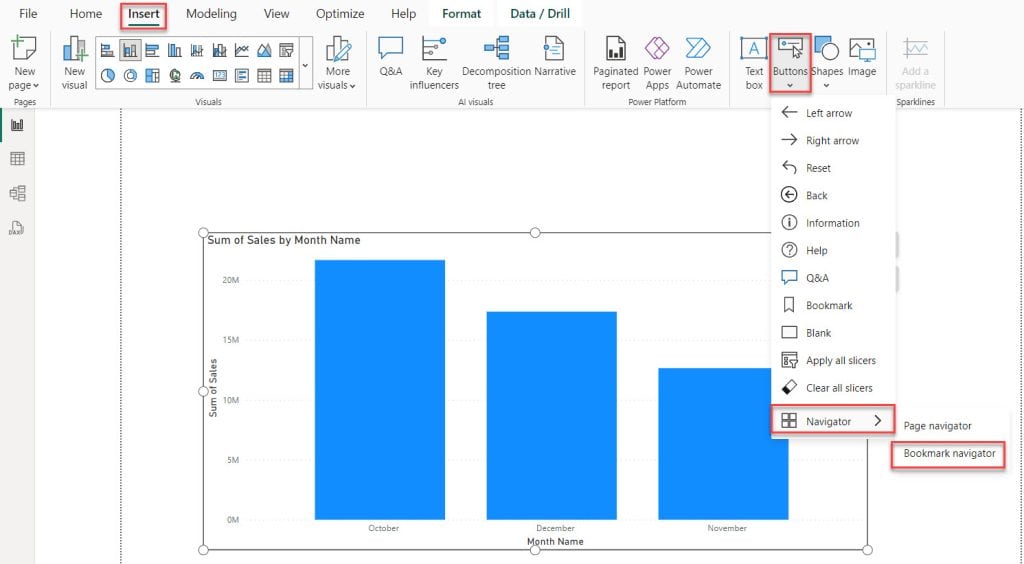Insert a gauge visual

point(197,76)
